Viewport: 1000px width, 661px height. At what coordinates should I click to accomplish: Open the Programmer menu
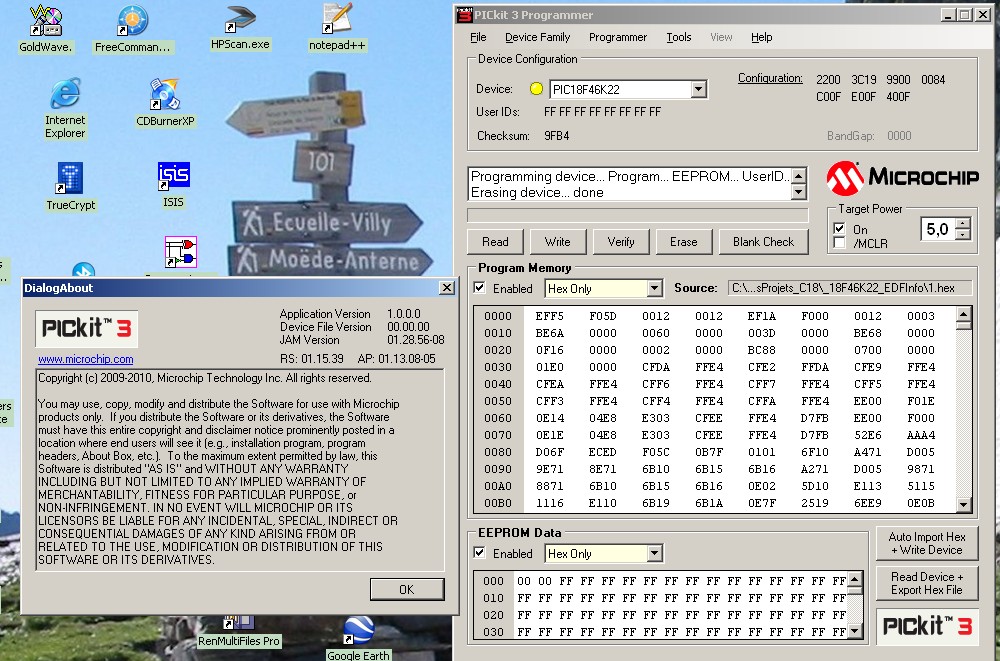(618, 37)
